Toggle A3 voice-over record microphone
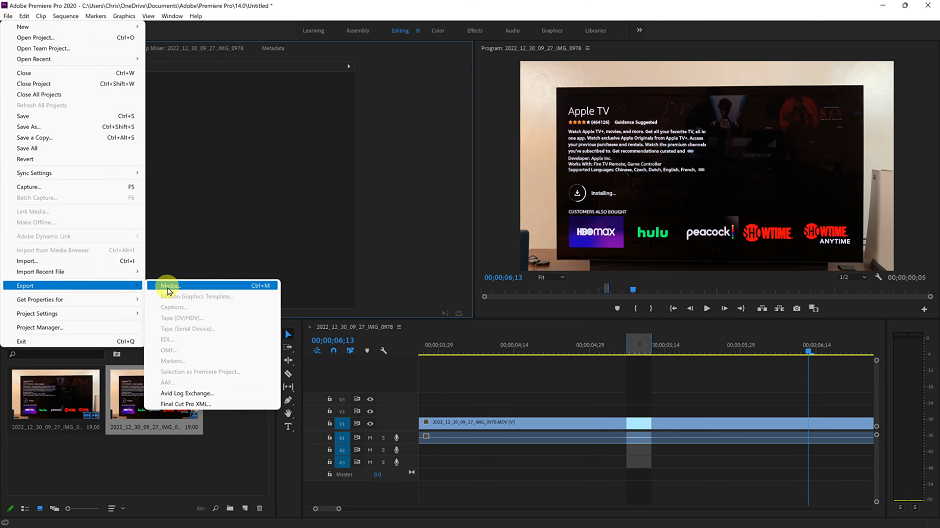The image size is (940, 528). click(x=396, y=462)
